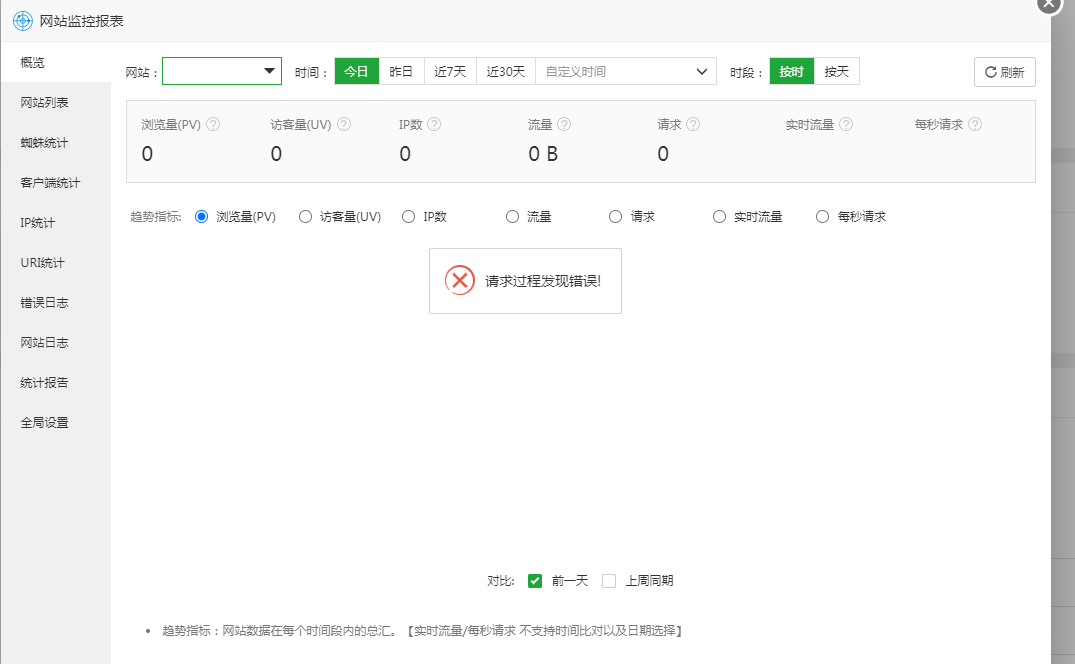
Task: Open the 网站列表 sidebar tab
Action: point(44,102)
